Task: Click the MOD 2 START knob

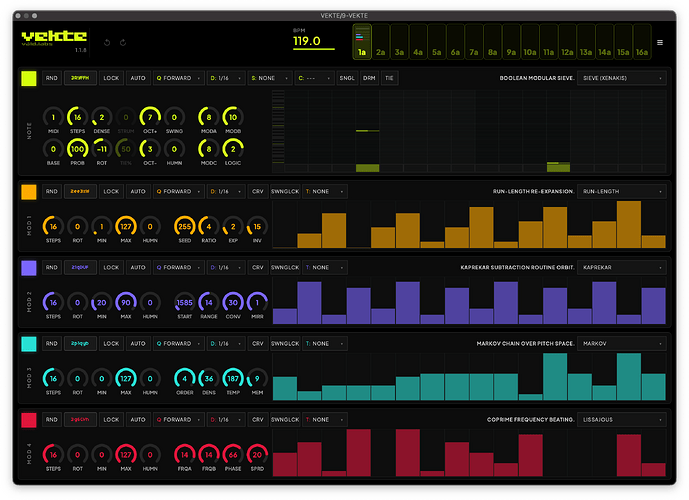Action: pos(185,303)
